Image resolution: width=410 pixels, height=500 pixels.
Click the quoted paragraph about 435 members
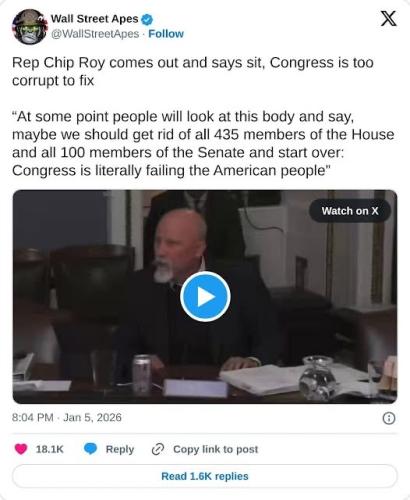pyautogui.click(x=203, y=144)
